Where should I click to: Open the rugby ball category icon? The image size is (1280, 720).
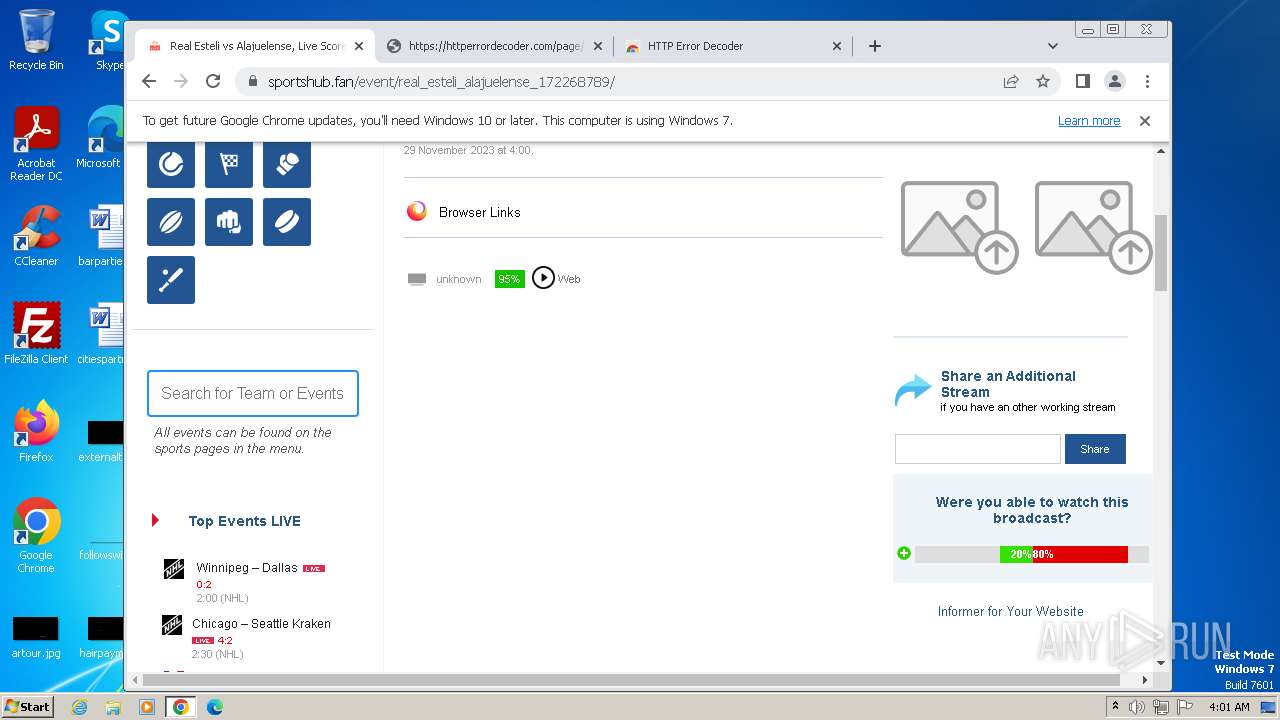point(171,222)
